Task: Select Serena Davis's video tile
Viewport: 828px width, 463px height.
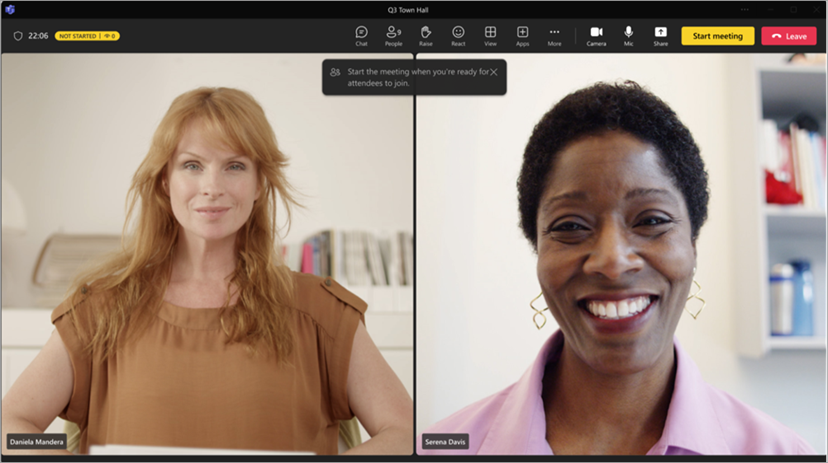Action: [621, 250]
